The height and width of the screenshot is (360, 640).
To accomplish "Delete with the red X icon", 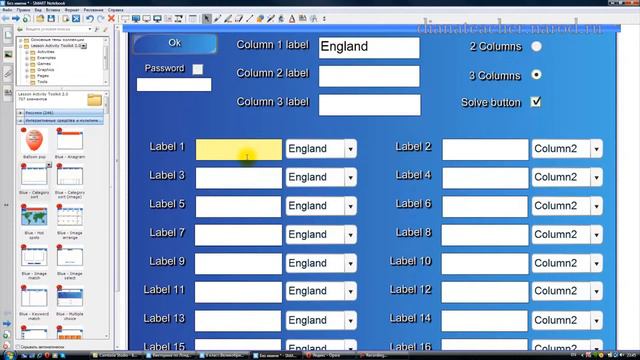I will point(111,18).
